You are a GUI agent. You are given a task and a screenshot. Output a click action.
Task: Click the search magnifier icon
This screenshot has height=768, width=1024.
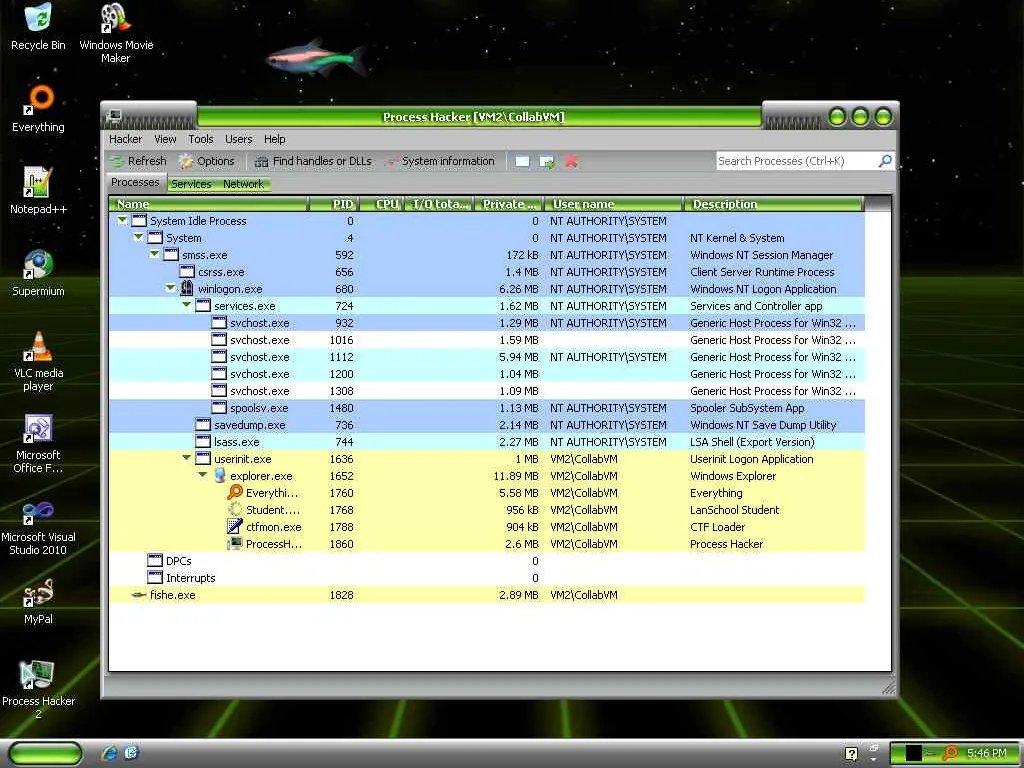pos(885,161)
